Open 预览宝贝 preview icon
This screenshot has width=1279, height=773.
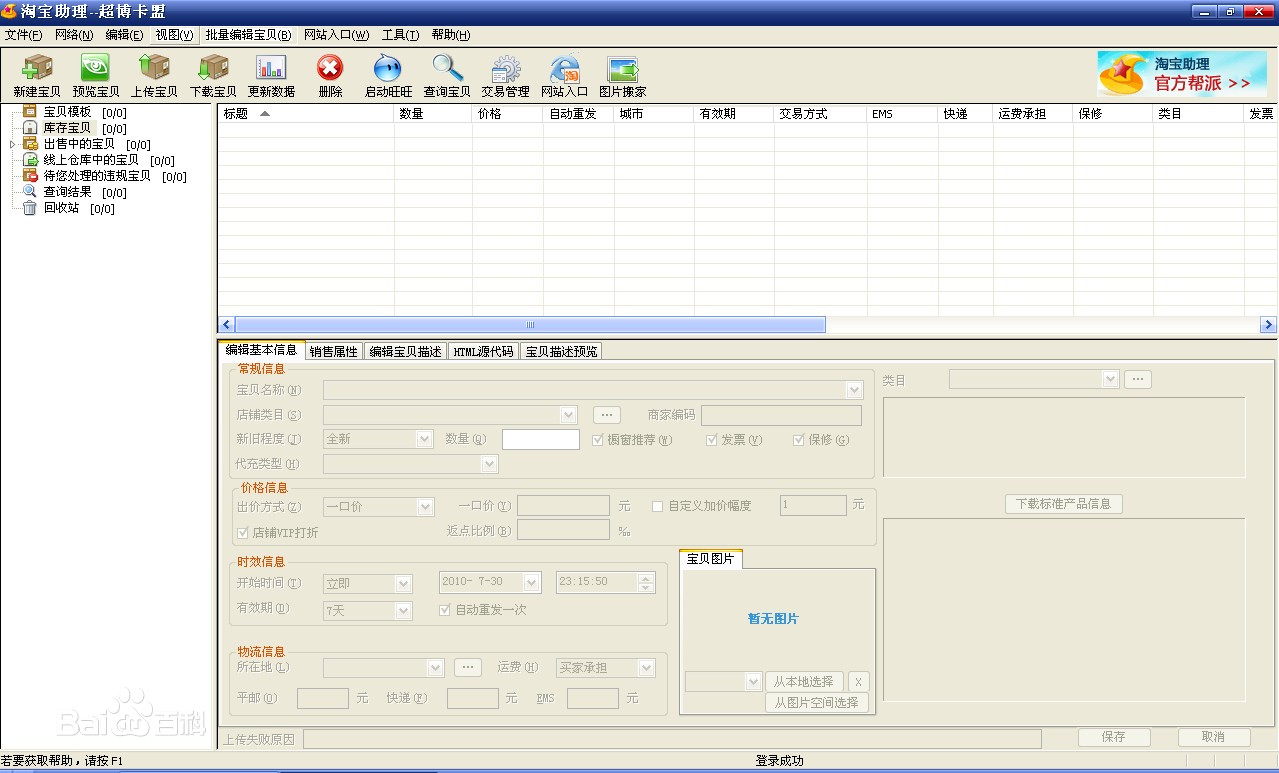[x=95, y=69]
